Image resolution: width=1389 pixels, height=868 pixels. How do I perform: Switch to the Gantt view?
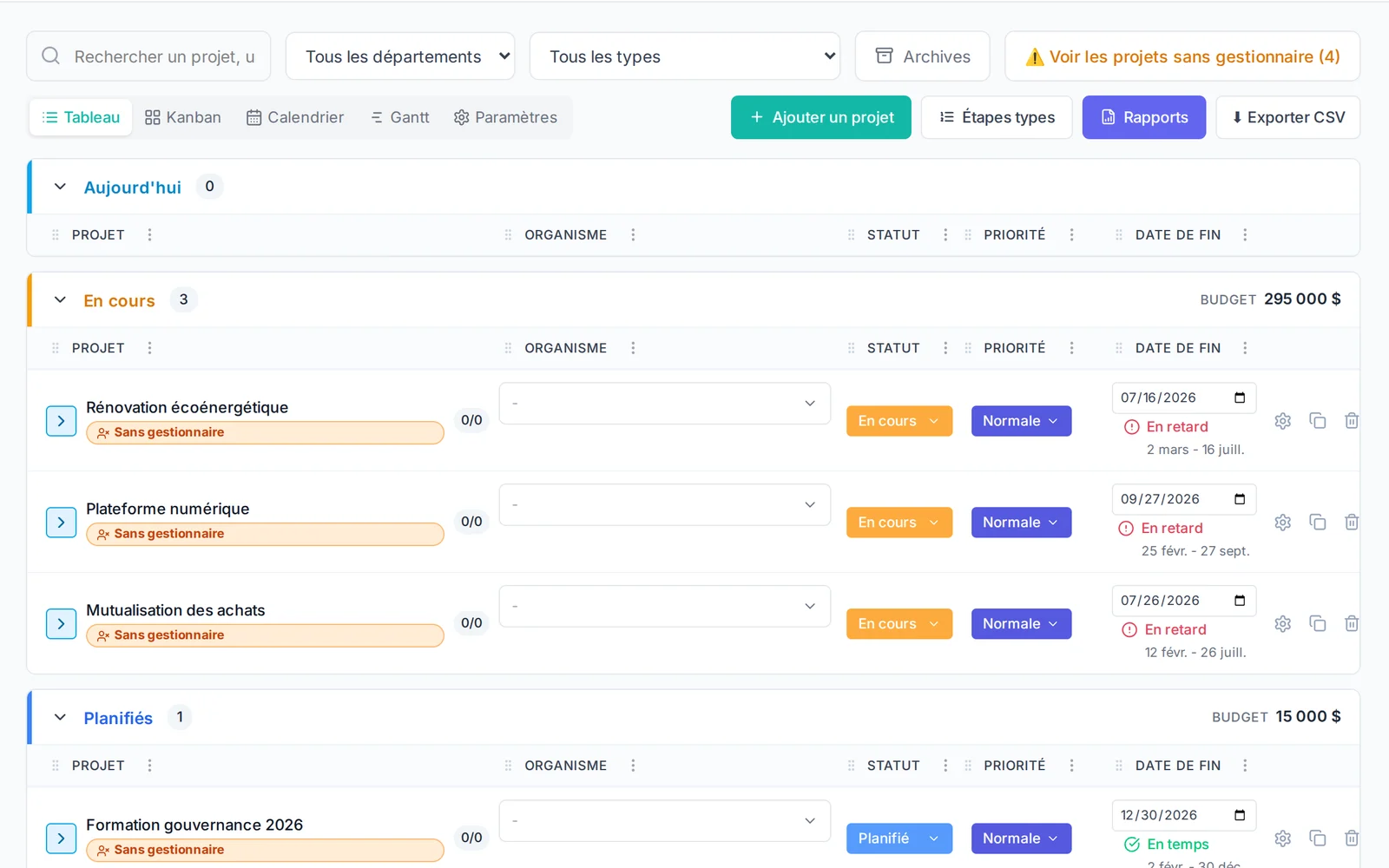[x=400, y=117]
